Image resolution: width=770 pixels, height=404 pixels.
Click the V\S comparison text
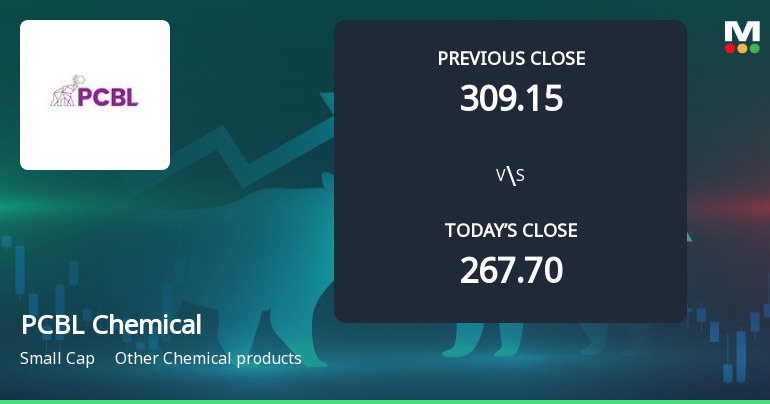[511, 176]
